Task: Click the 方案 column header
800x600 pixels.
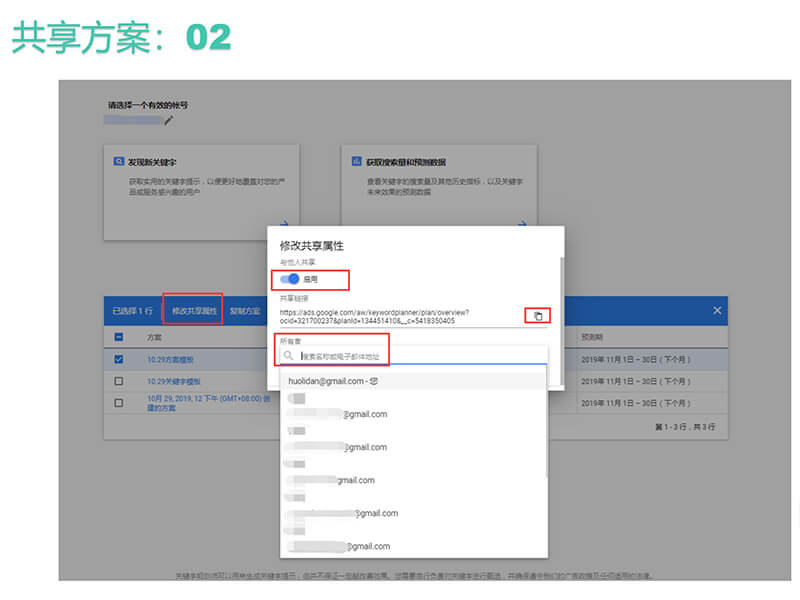Action: tap(154, 337)
